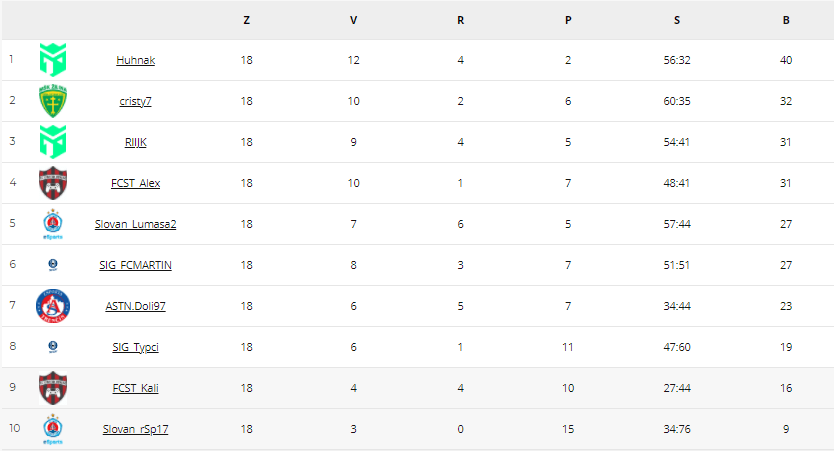Image resolution: width=834 pixels, height=451 pixels.
Task: Follow the RIIJK player link
Action: pos(136,142)
